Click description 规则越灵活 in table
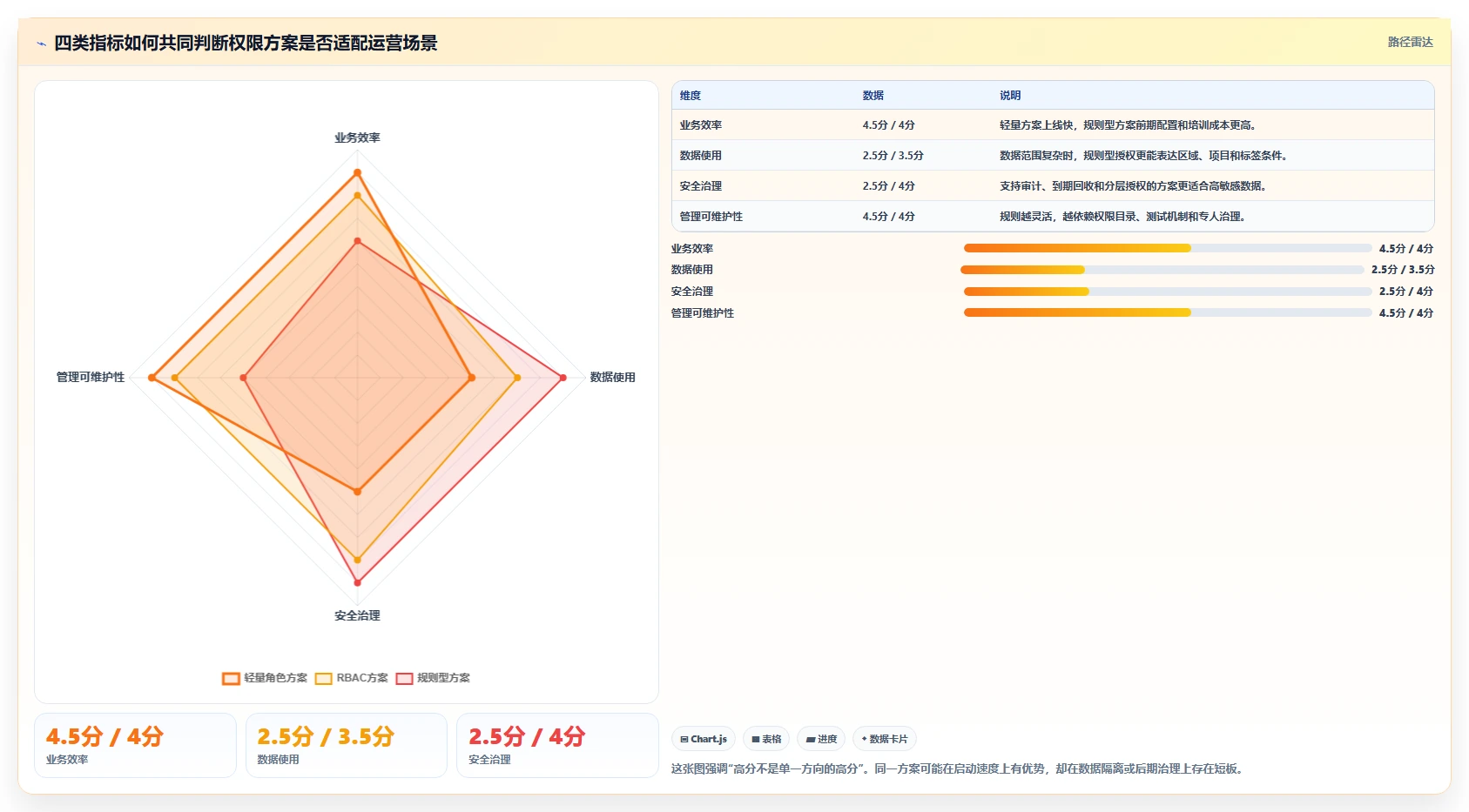The height and width of the screenshot is (812, 1469). click(1123, 217)
